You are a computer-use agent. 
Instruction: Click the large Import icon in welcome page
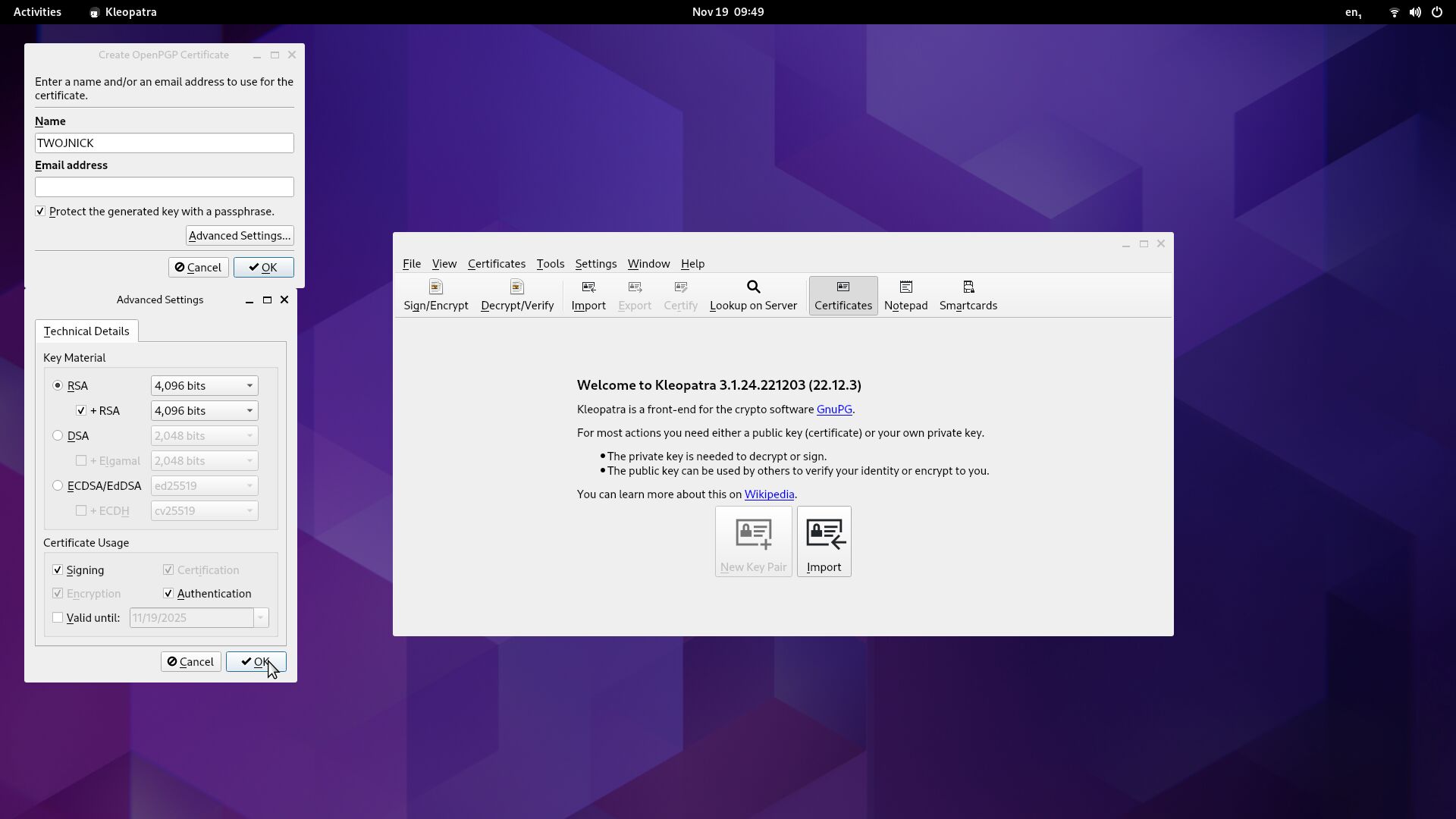coord(824,534)
